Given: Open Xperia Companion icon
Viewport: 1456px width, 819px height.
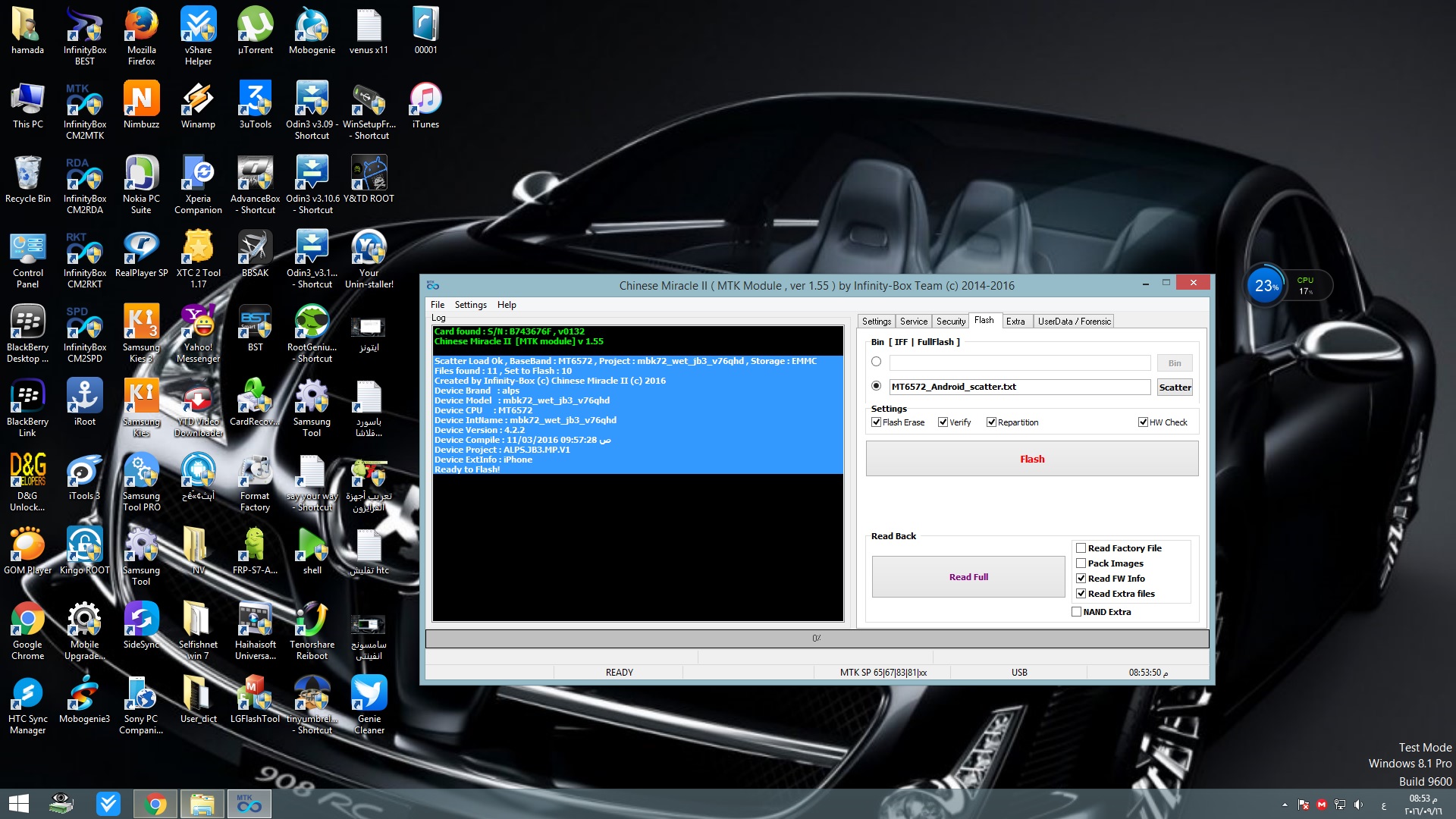Looking at the screenshot, I should (198, 184).
